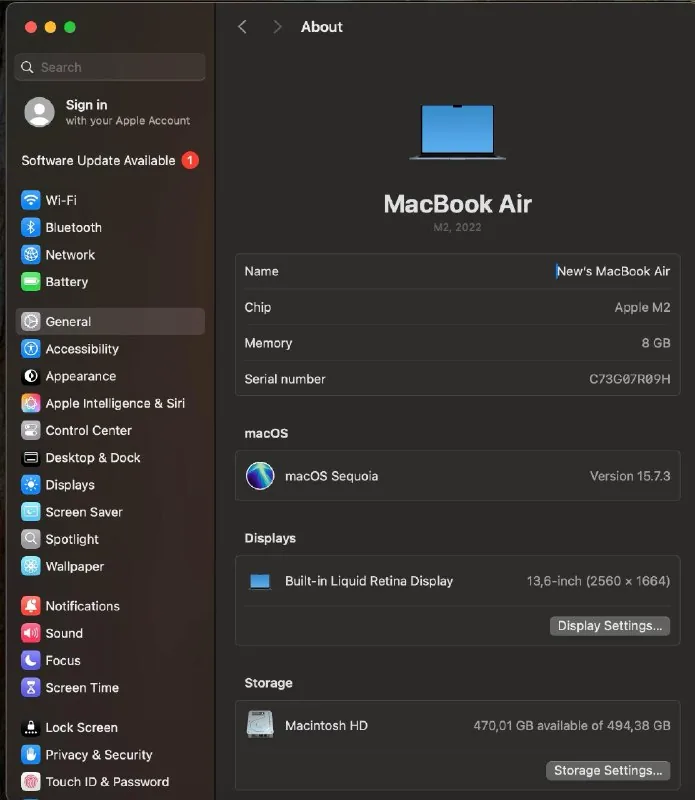Open the Control Center icon
Viewport: 695px width, 800px height.
31,430
